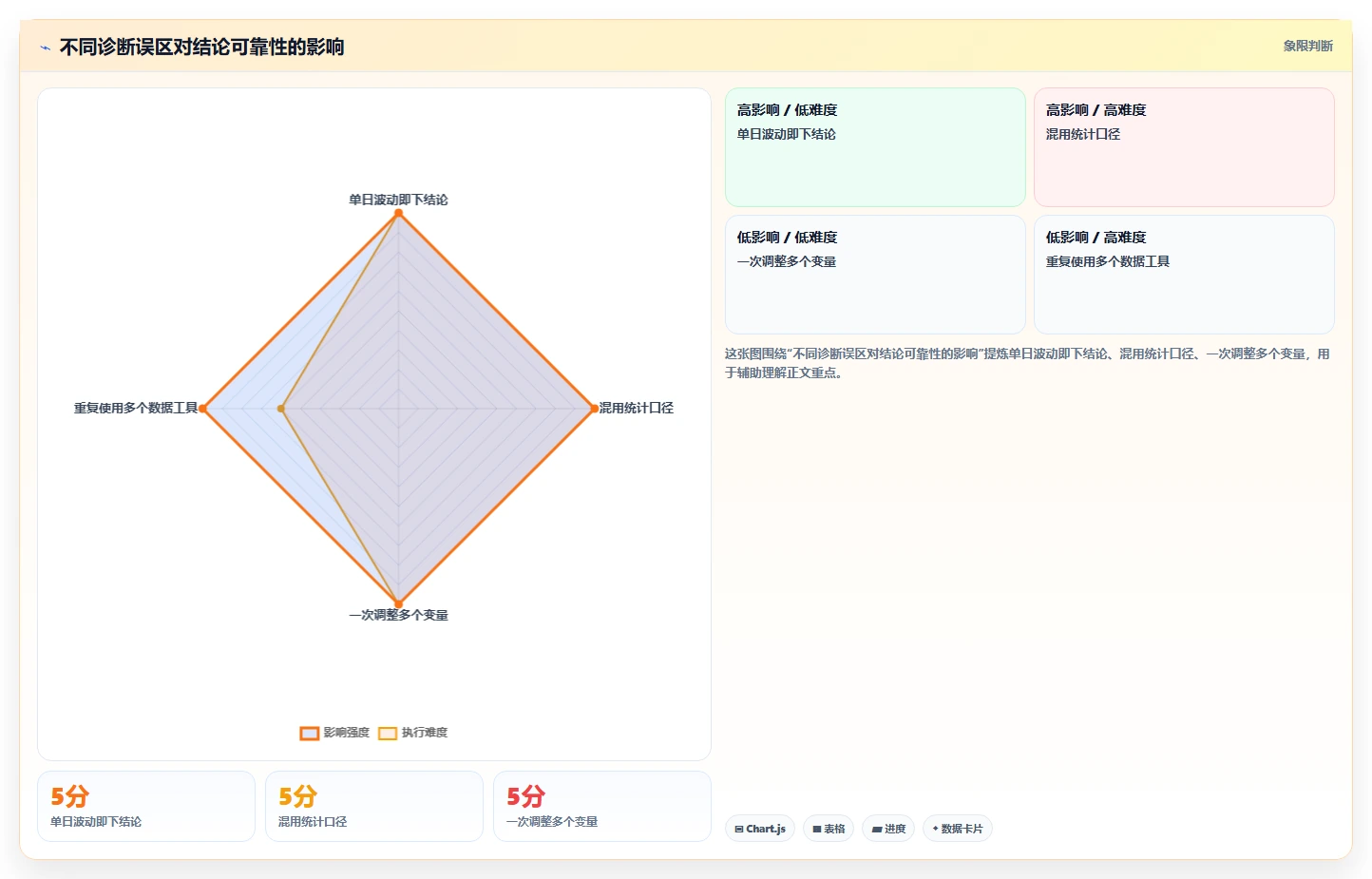Click the orange left point at 重复使用多个数据工具
Viewport: 1372px width, 879px height.
click(202, 409)
